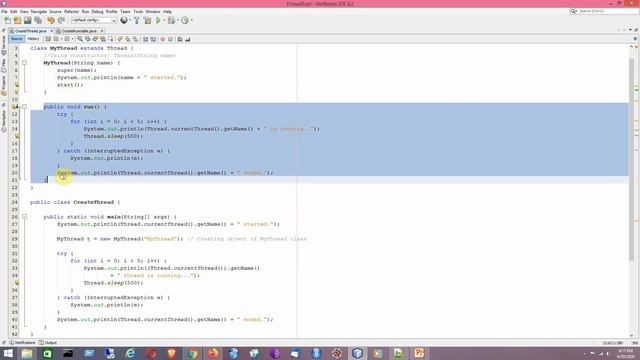The image size is (640, 360).
Task: Click the Shift Line Right icon
Action: click(153, 39)
